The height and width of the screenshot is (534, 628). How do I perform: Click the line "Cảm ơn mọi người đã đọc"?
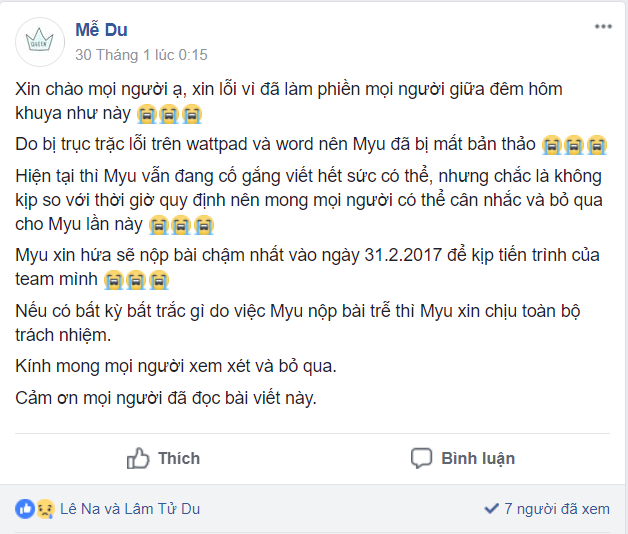(x=166, y=398)
